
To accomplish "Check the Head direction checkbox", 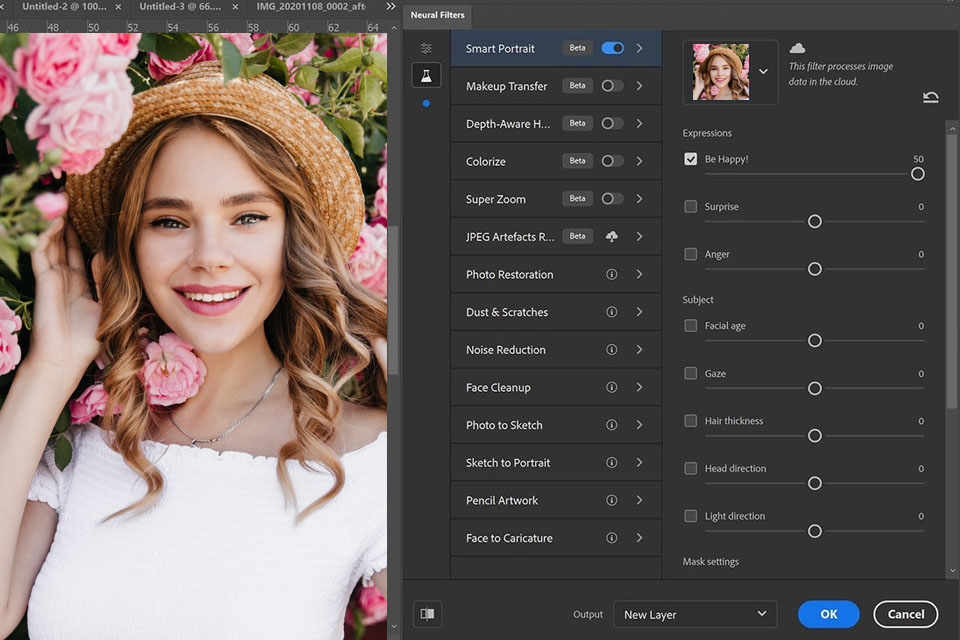I will pyautogui.click(x=691, y=469).
